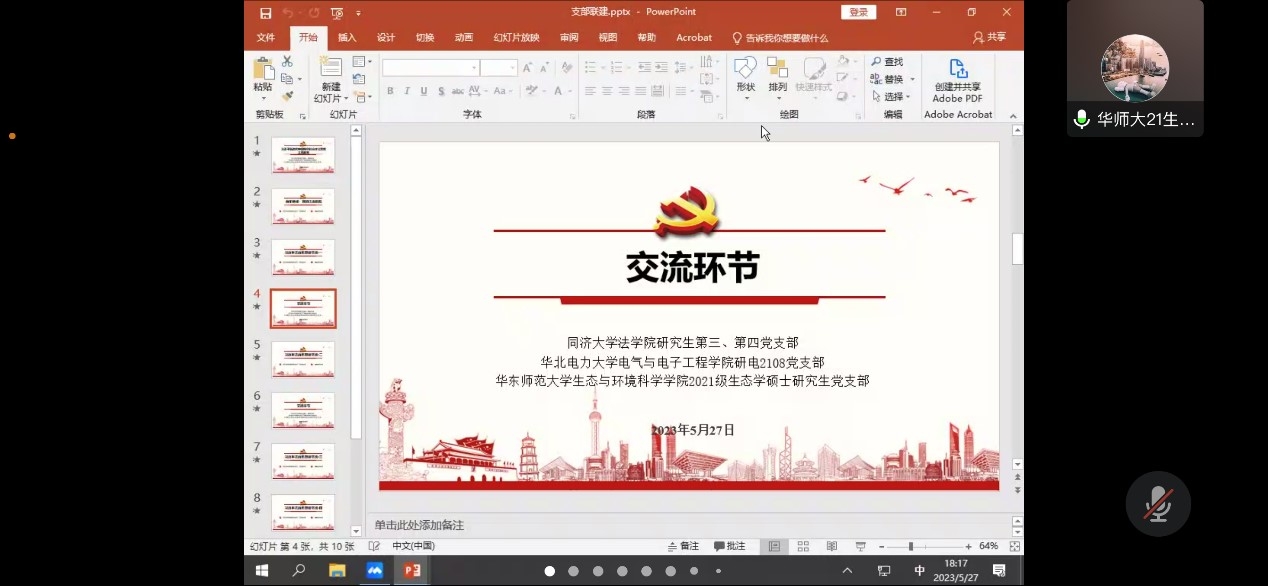
Task: Click the Save icon in quick access toolbar
Action: pos(265,12)
